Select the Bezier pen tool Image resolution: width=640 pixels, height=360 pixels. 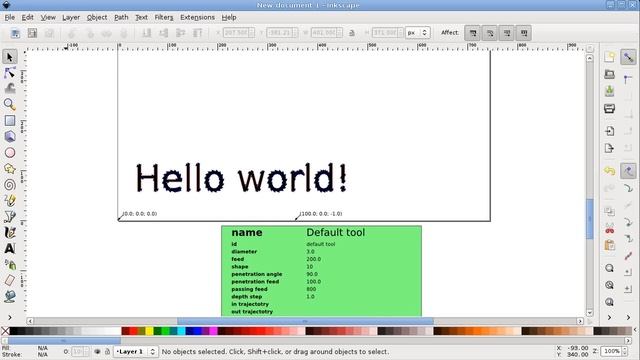click(x=10, y=216)
